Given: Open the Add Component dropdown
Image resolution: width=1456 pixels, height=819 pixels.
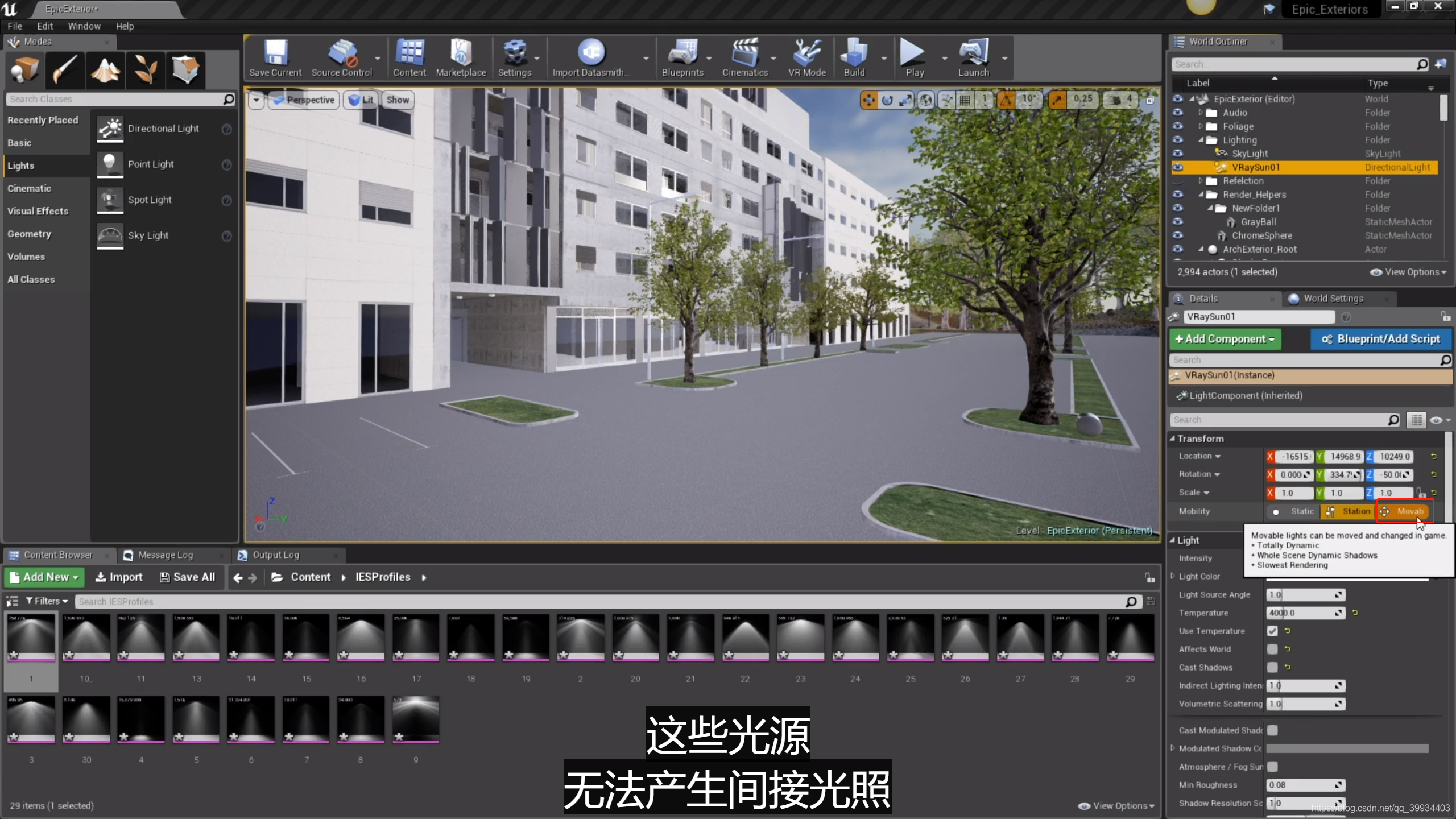Looking at the screenshot, I should pyautogui.click(x=1225, y=339).
